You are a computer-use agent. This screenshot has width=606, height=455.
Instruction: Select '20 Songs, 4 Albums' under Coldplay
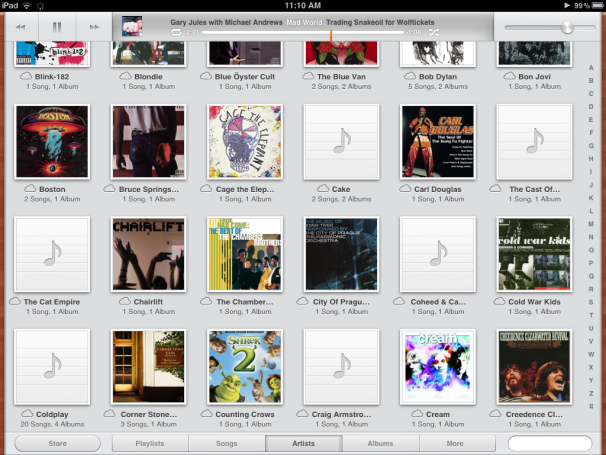click(x=52, y=424)
